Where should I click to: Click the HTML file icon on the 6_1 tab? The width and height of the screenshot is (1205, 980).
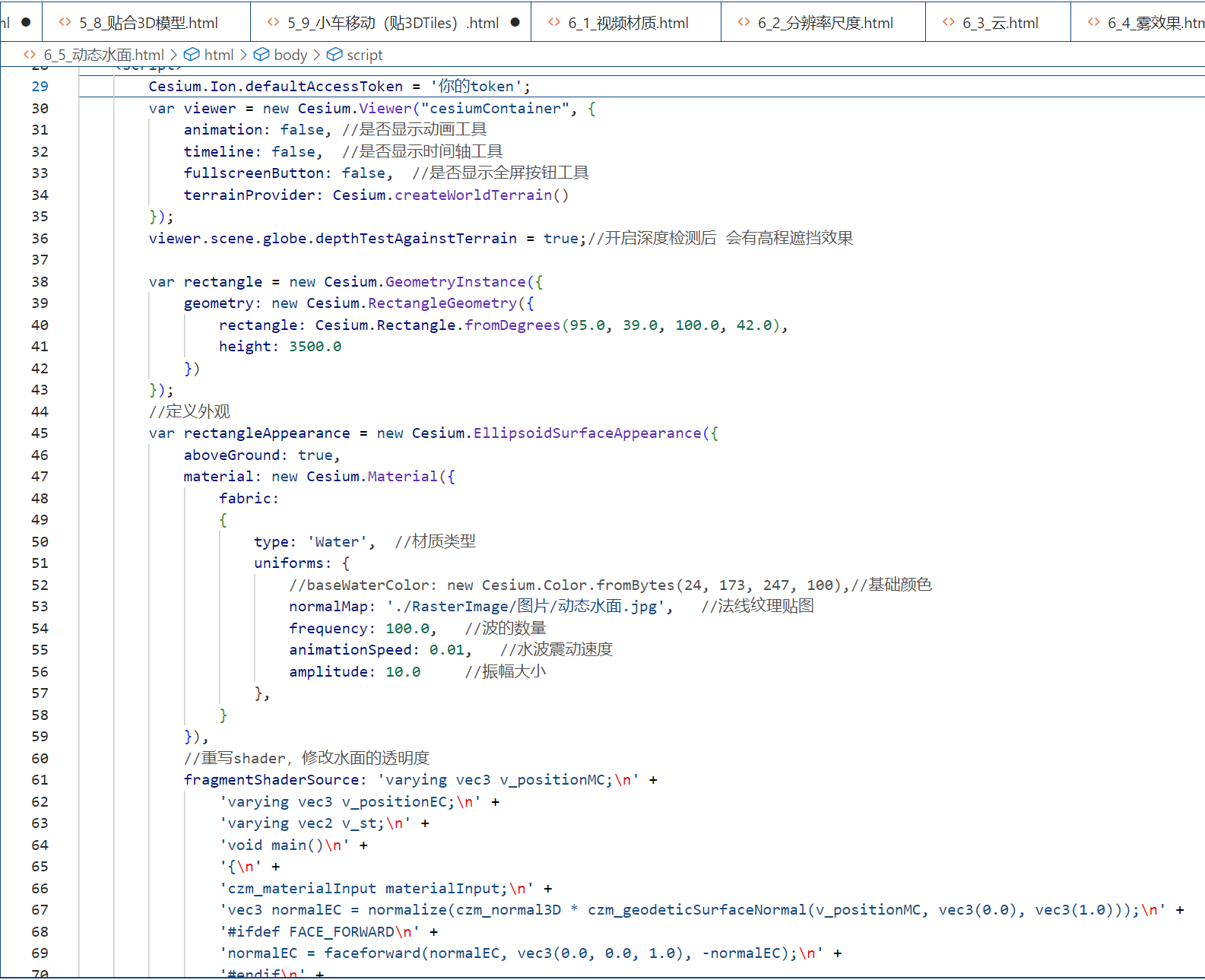554,23
